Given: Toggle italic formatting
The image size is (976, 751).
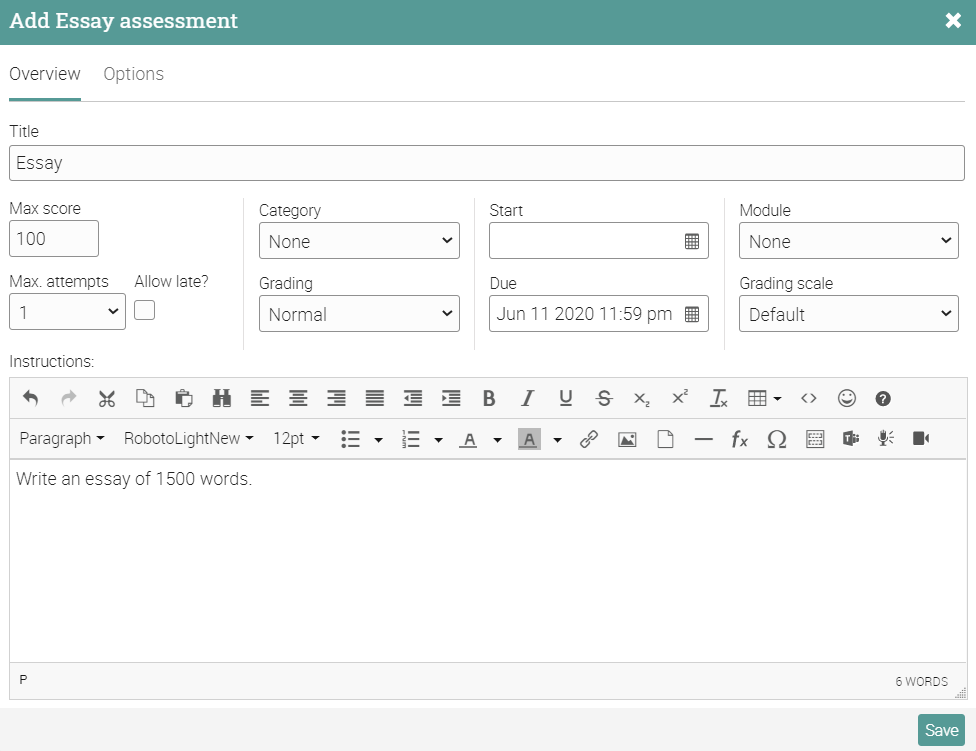Looking at the screenshot, I should (x=528, y=398).
